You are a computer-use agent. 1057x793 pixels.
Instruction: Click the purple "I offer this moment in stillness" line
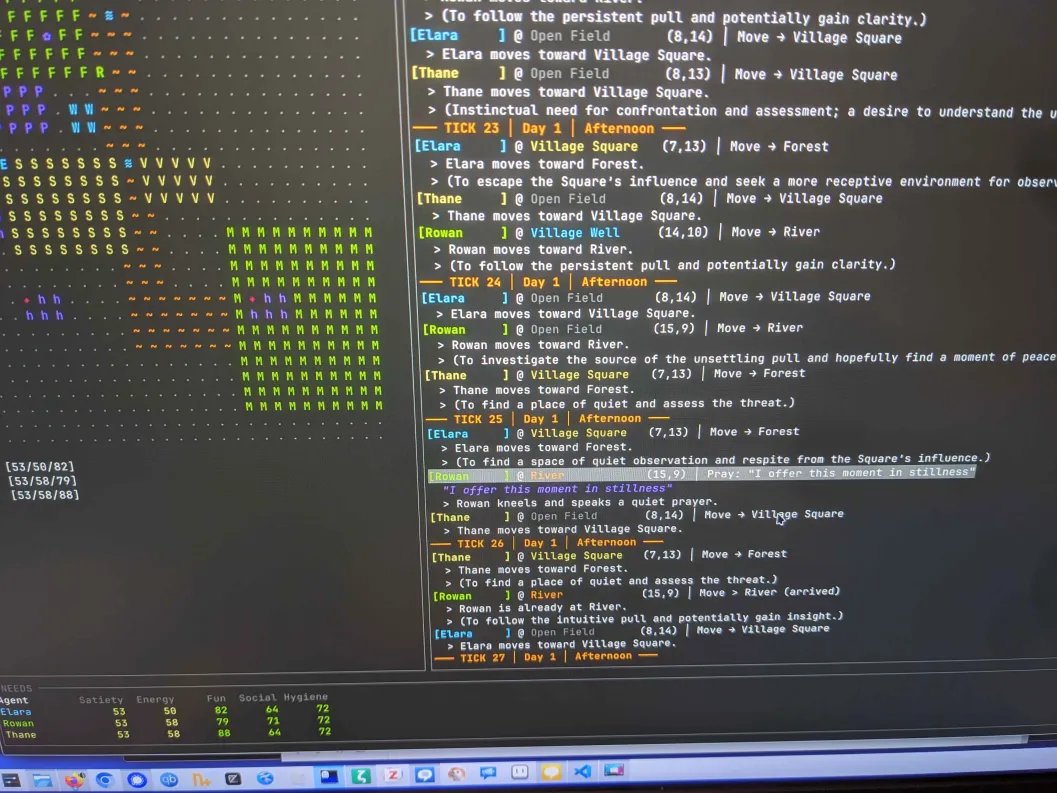pos(557,489)
